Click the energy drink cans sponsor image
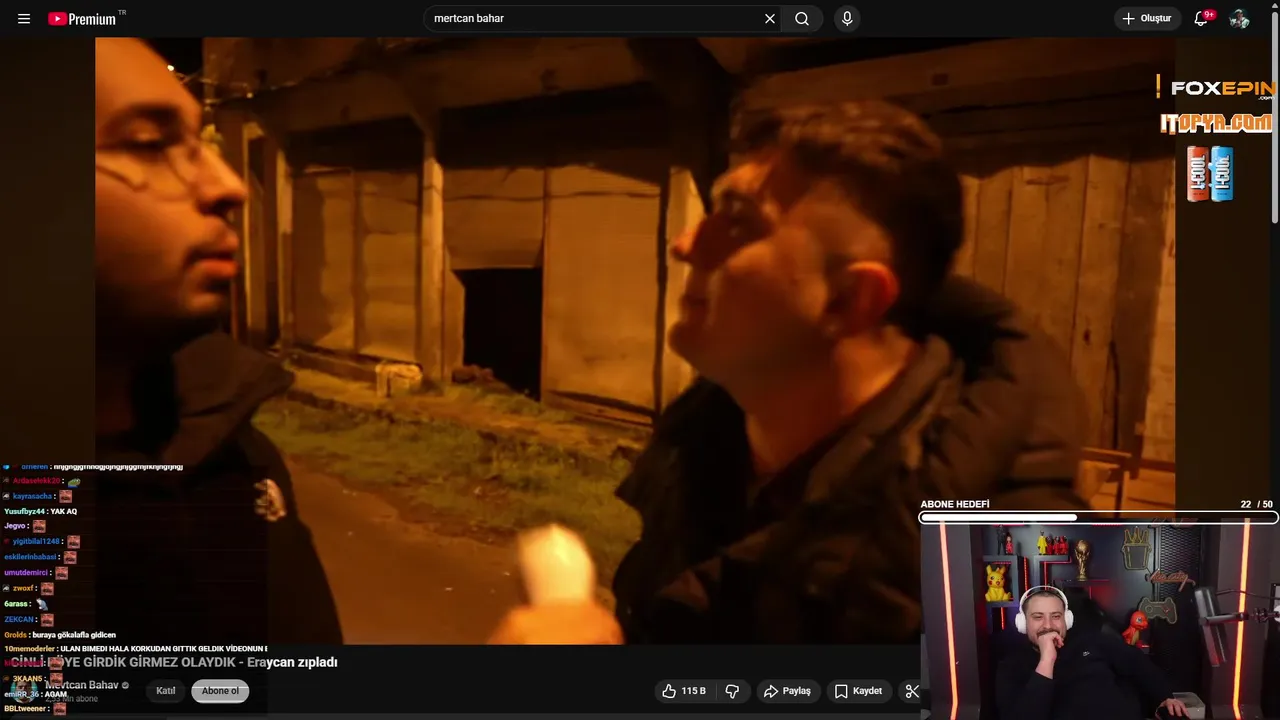 point(1210,174)
